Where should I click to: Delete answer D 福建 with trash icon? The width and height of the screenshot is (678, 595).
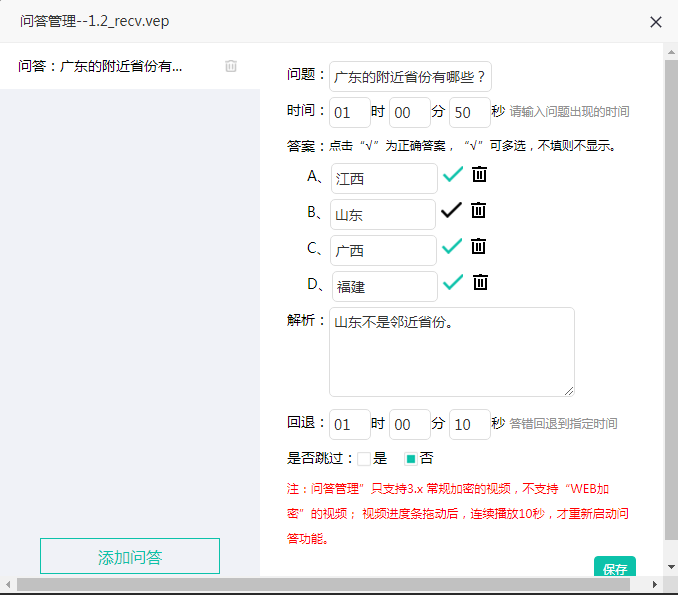coord(480,282)
